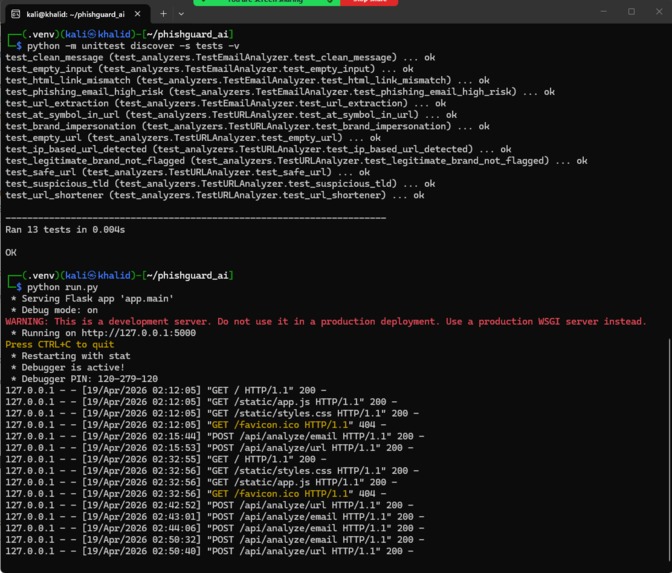The width and height of the screenshot is (672, 573).
Task: Click the 02:50:32 POST /api/analyze/email log entry
Action: [x=215, y=540]
